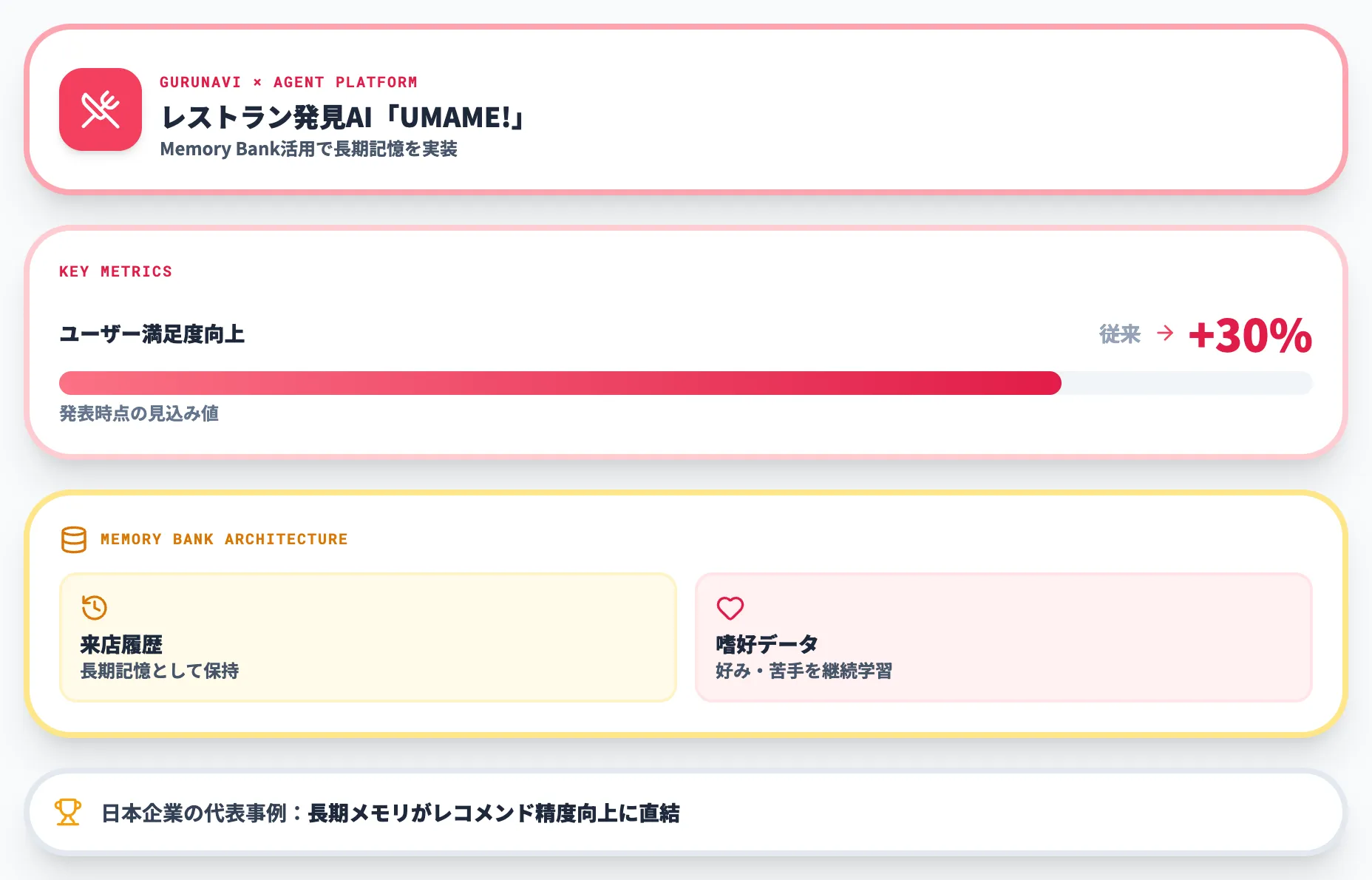Image resolution: width=1372 pixels, height=880 pixels.
Task: Select the 来店履歴 card
Action: 367,637
